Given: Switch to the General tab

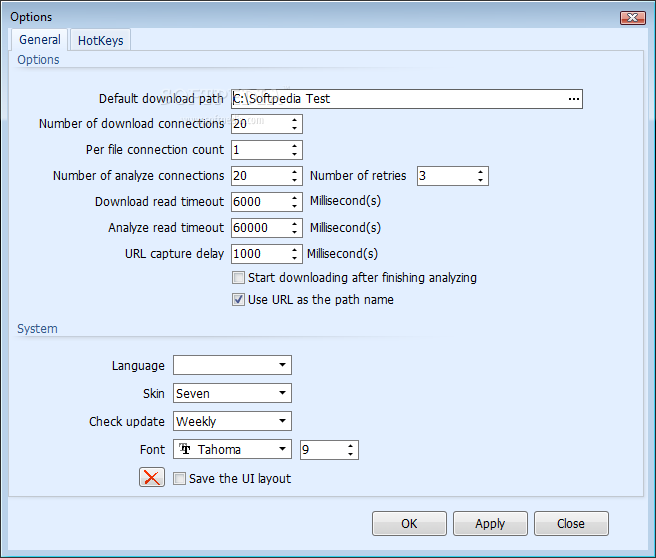Looking at the screenshot, I should [x=40, y=40].
